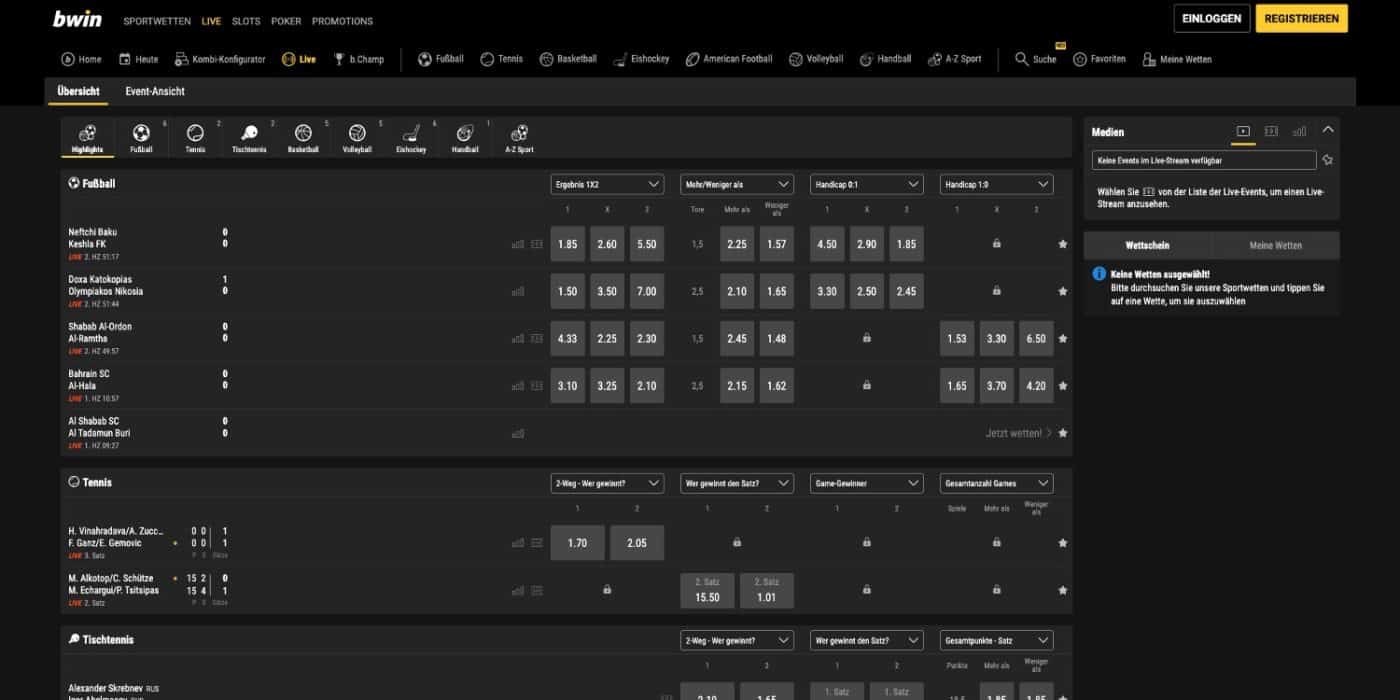The image size is (1400, 700).
Task: Filter live events by Eishockey icon
Action: coord(411,138)
